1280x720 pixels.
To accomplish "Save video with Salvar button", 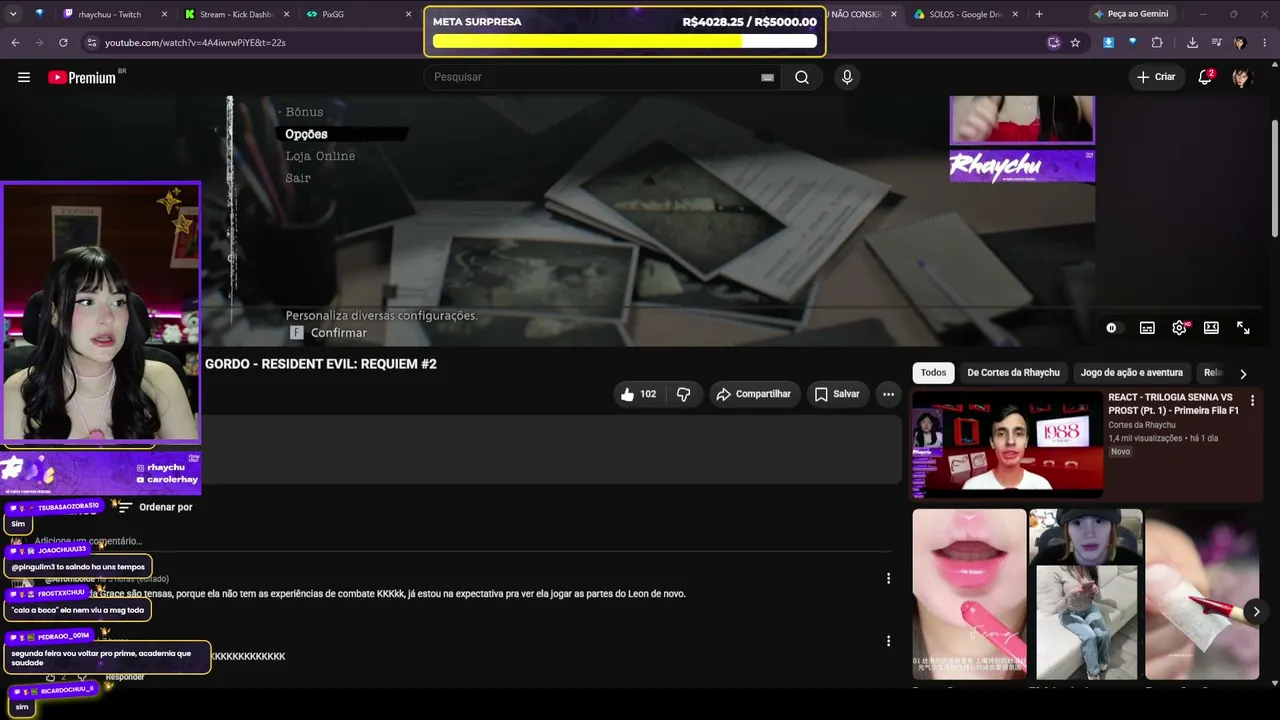I will (837, 394).
